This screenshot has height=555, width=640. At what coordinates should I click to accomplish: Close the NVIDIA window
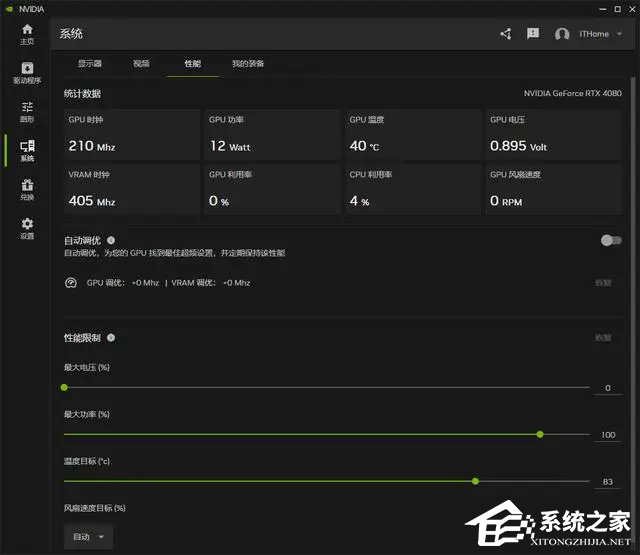pos(632,9)
